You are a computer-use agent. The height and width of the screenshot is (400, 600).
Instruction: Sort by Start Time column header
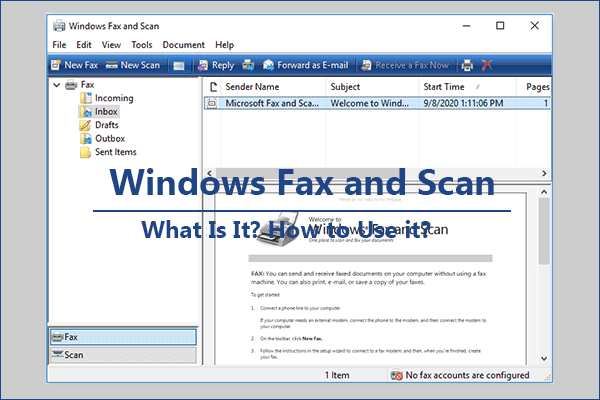click(467, 87)
